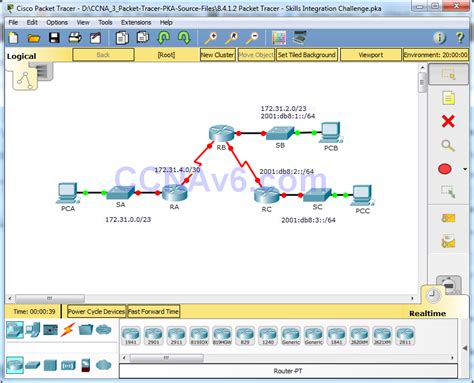Click the Save file floppy disk icon

[x=54, y=38]
